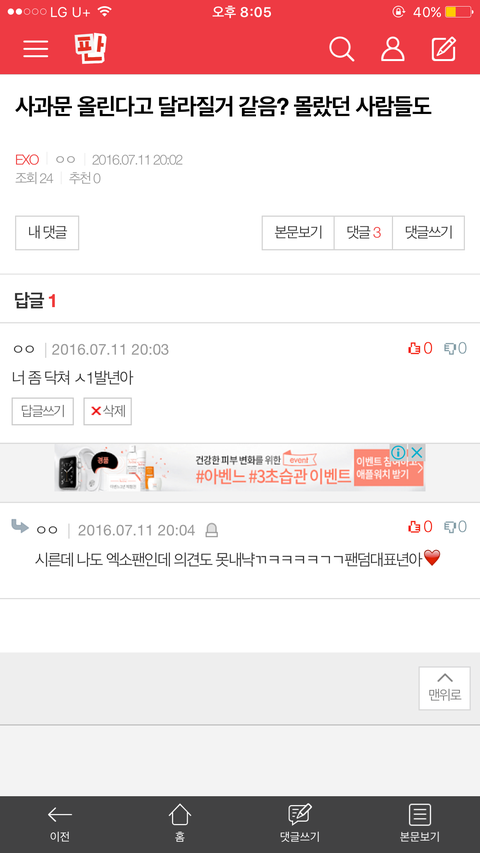Tap the write post pencil icon
The image size is (480, 853).
point(444,50)
